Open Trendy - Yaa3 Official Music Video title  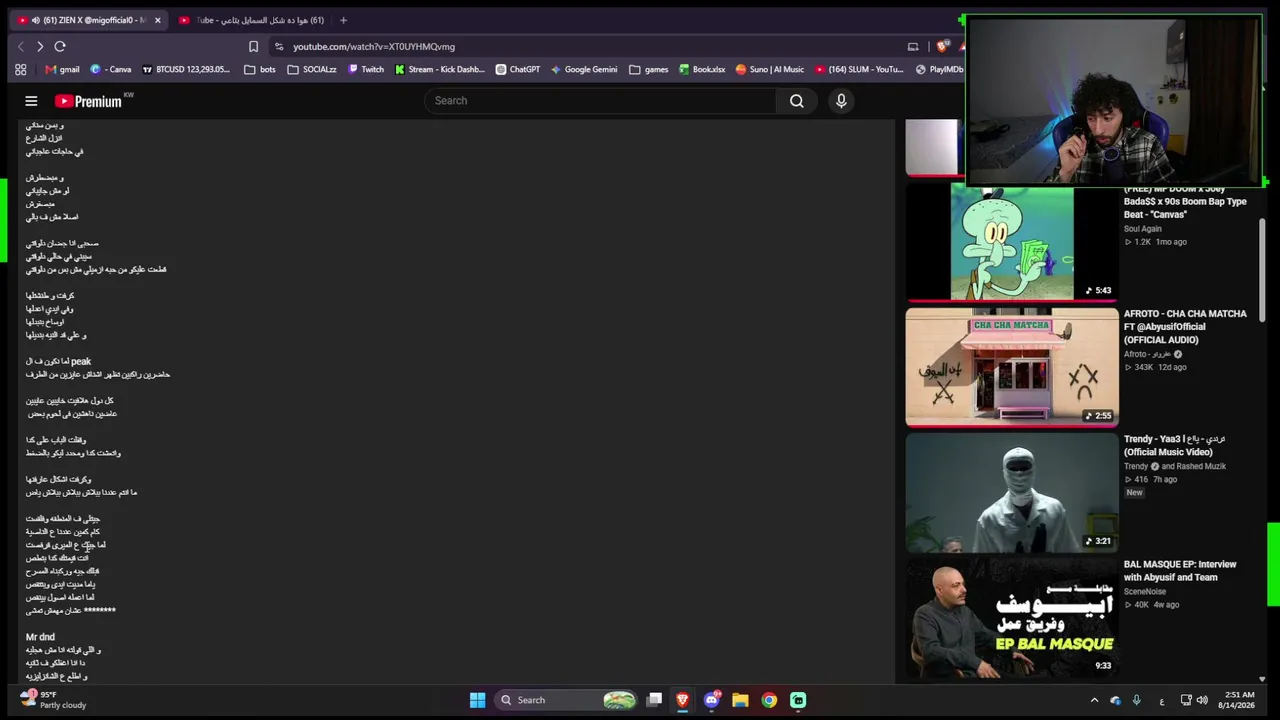(x=1174, y=445)
